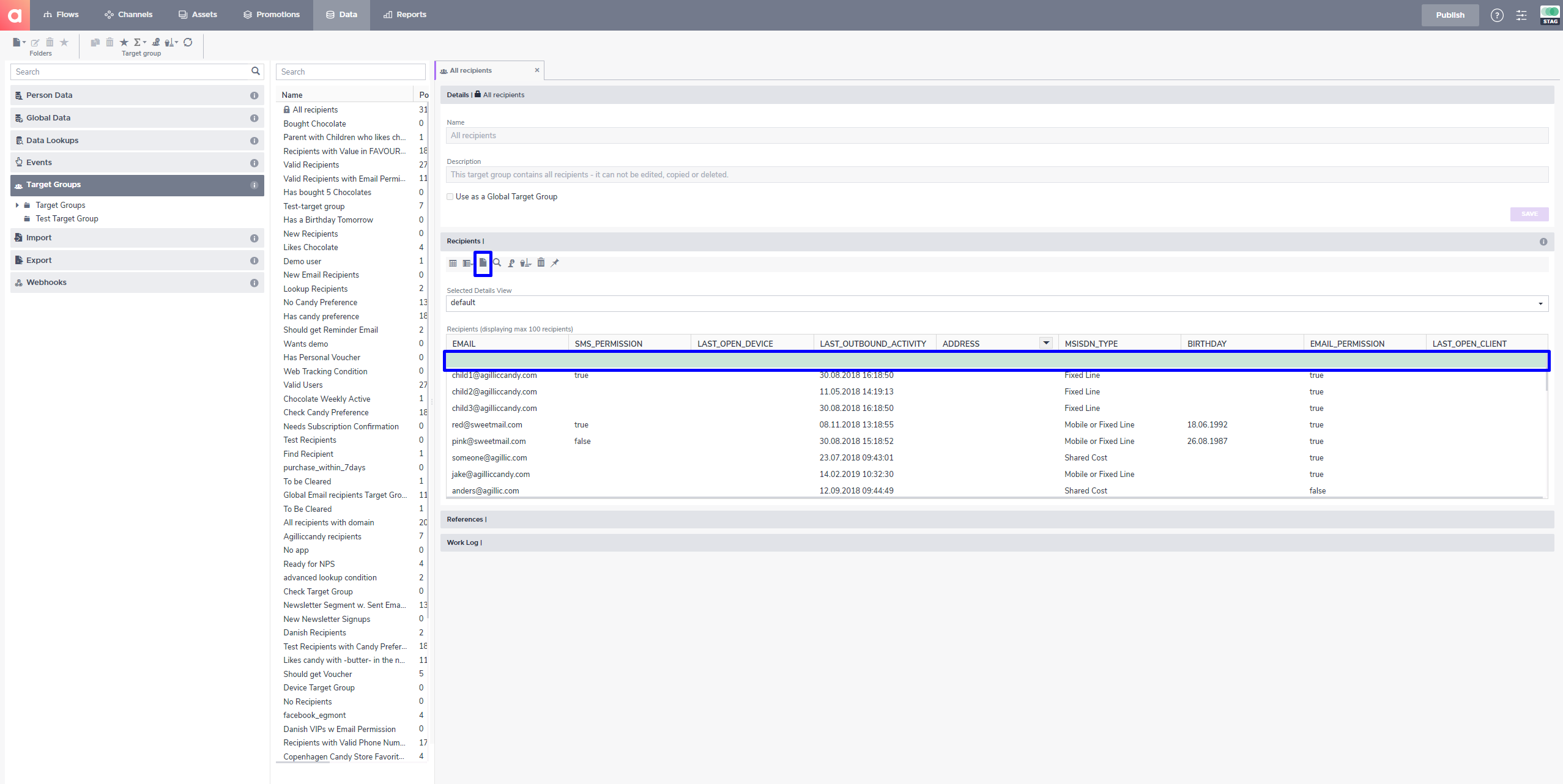Open the table columns dropdown icon in Recipients toolbar

coord(467,263)
